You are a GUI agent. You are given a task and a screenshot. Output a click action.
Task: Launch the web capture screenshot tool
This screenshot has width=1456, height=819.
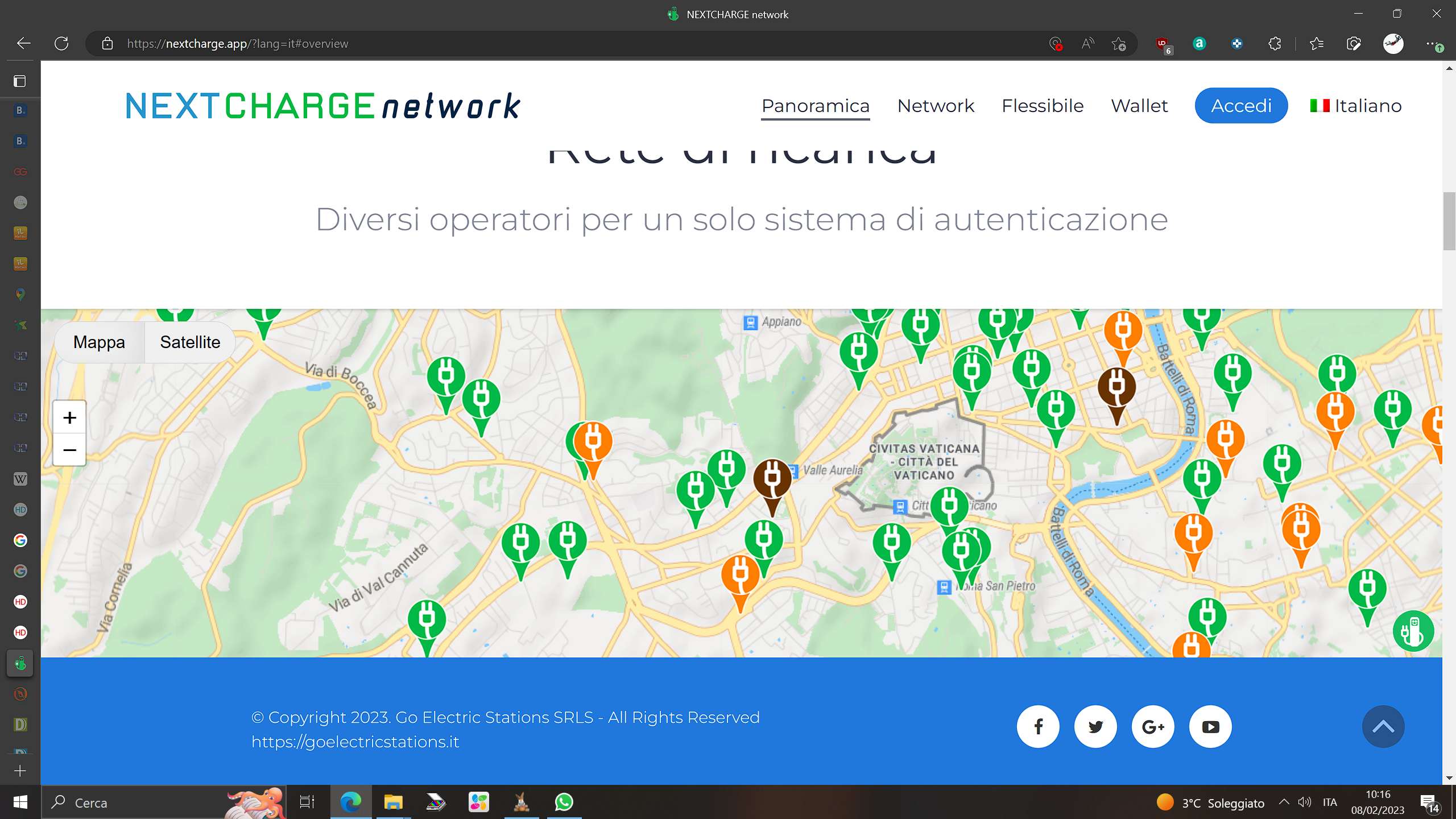coord(1354,44)
